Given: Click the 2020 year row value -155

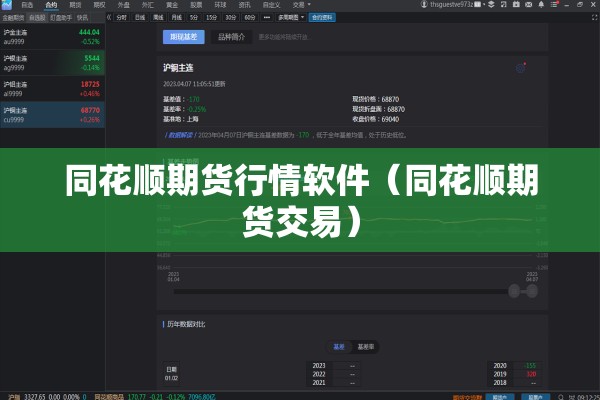Looking at the screenshot, I should [530, 366].
